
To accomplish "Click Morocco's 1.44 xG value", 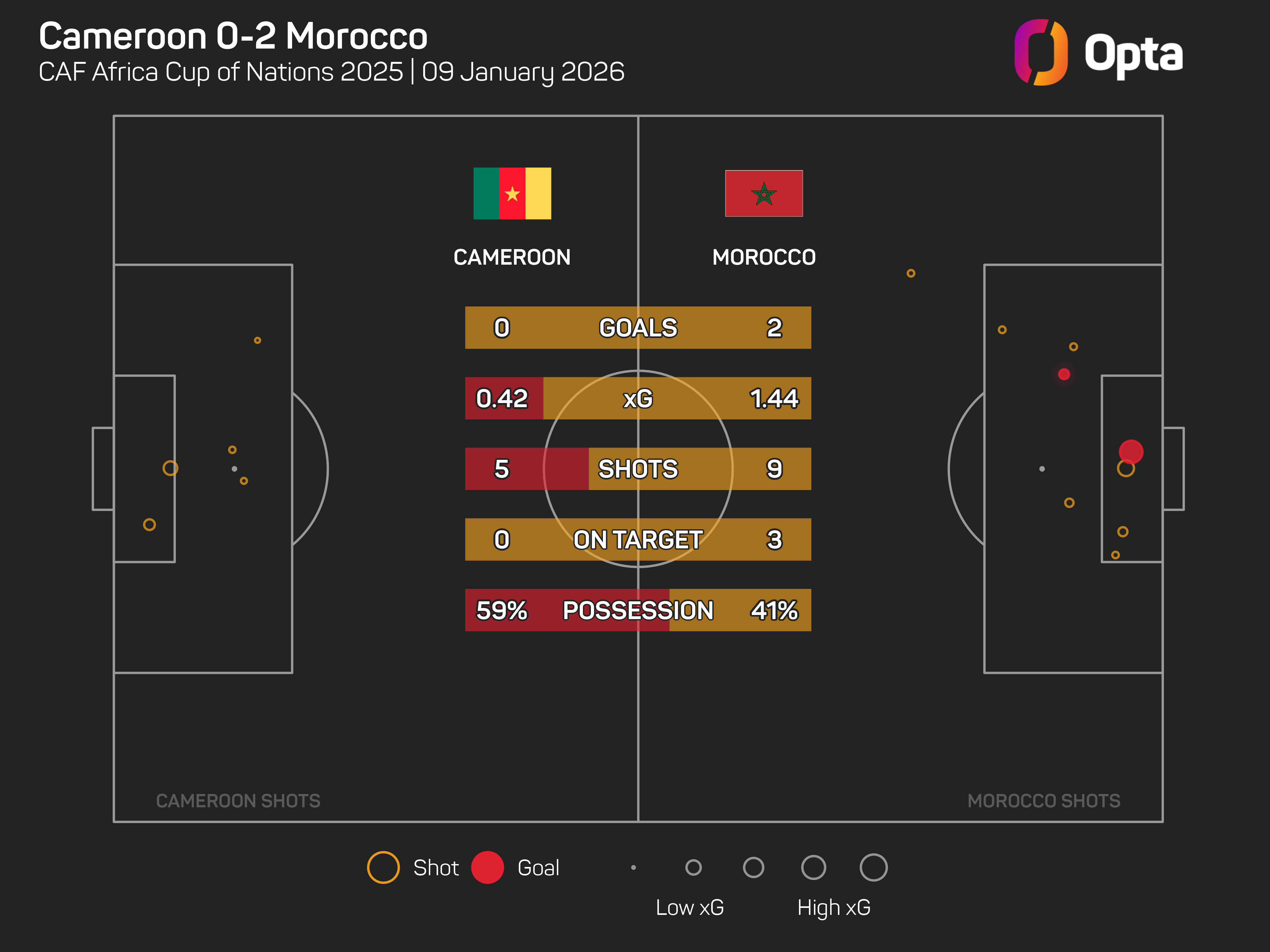I will click(x=773, y=398).
